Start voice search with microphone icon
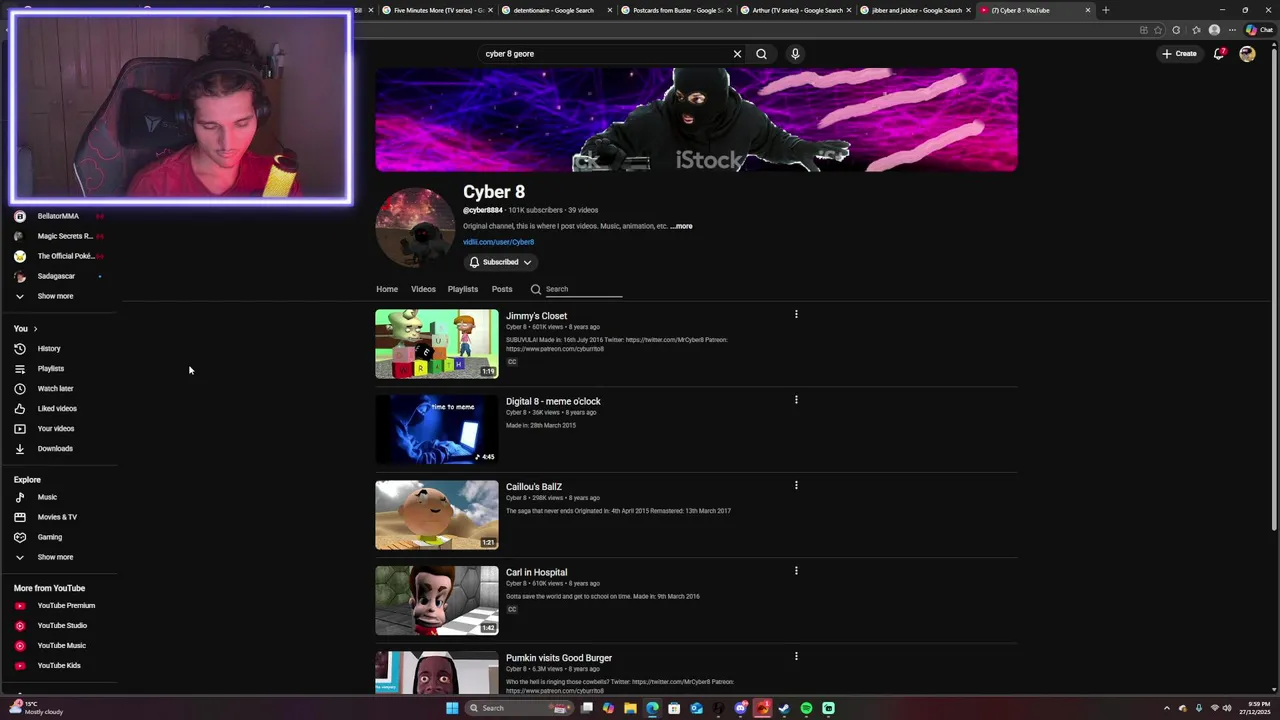This screenshot has height=720, width=1280. [795, 54]
